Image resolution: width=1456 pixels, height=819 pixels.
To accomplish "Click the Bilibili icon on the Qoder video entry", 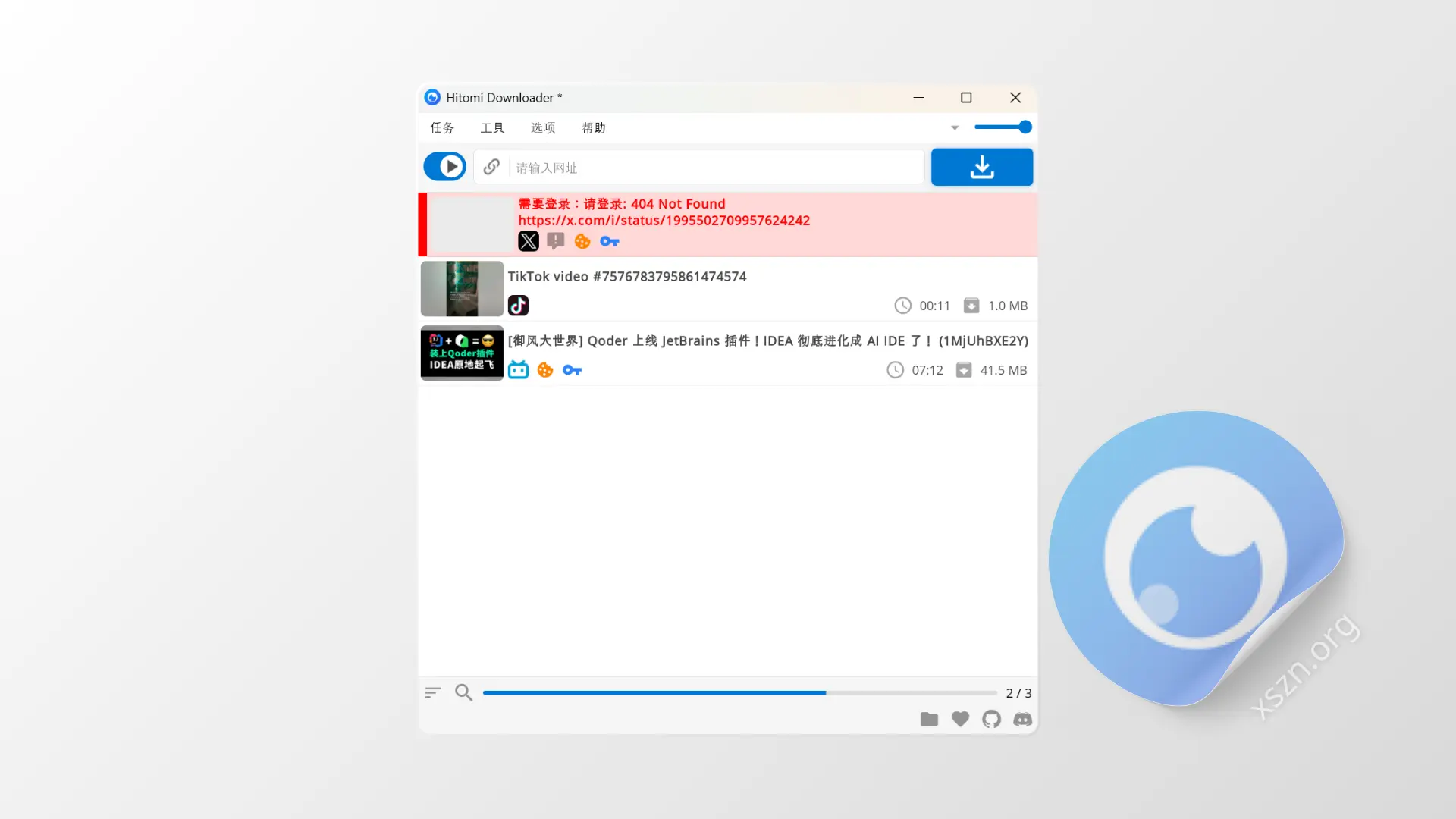I will (518, 370).
